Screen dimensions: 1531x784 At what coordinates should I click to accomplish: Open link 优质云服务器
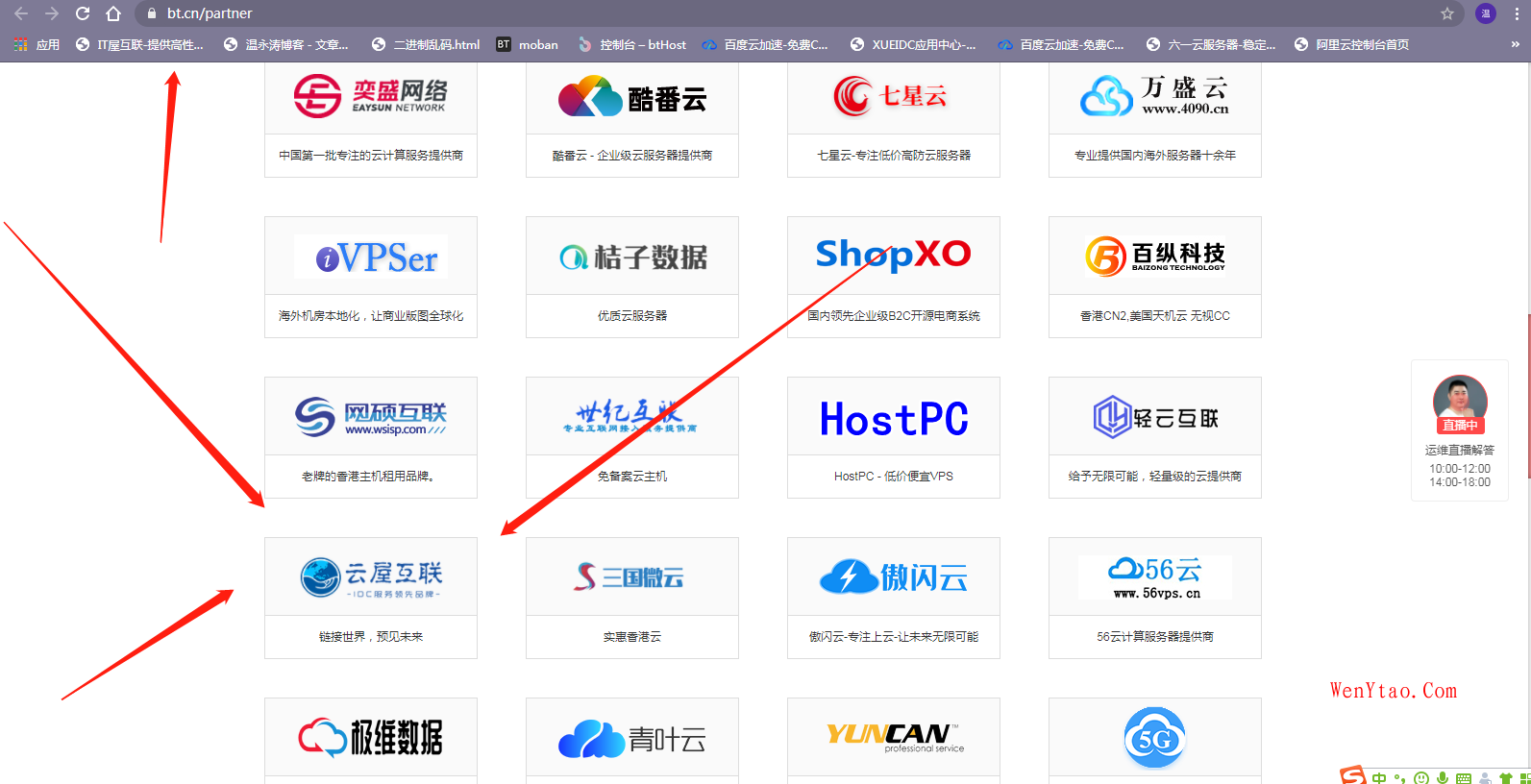tap(632, 316)
